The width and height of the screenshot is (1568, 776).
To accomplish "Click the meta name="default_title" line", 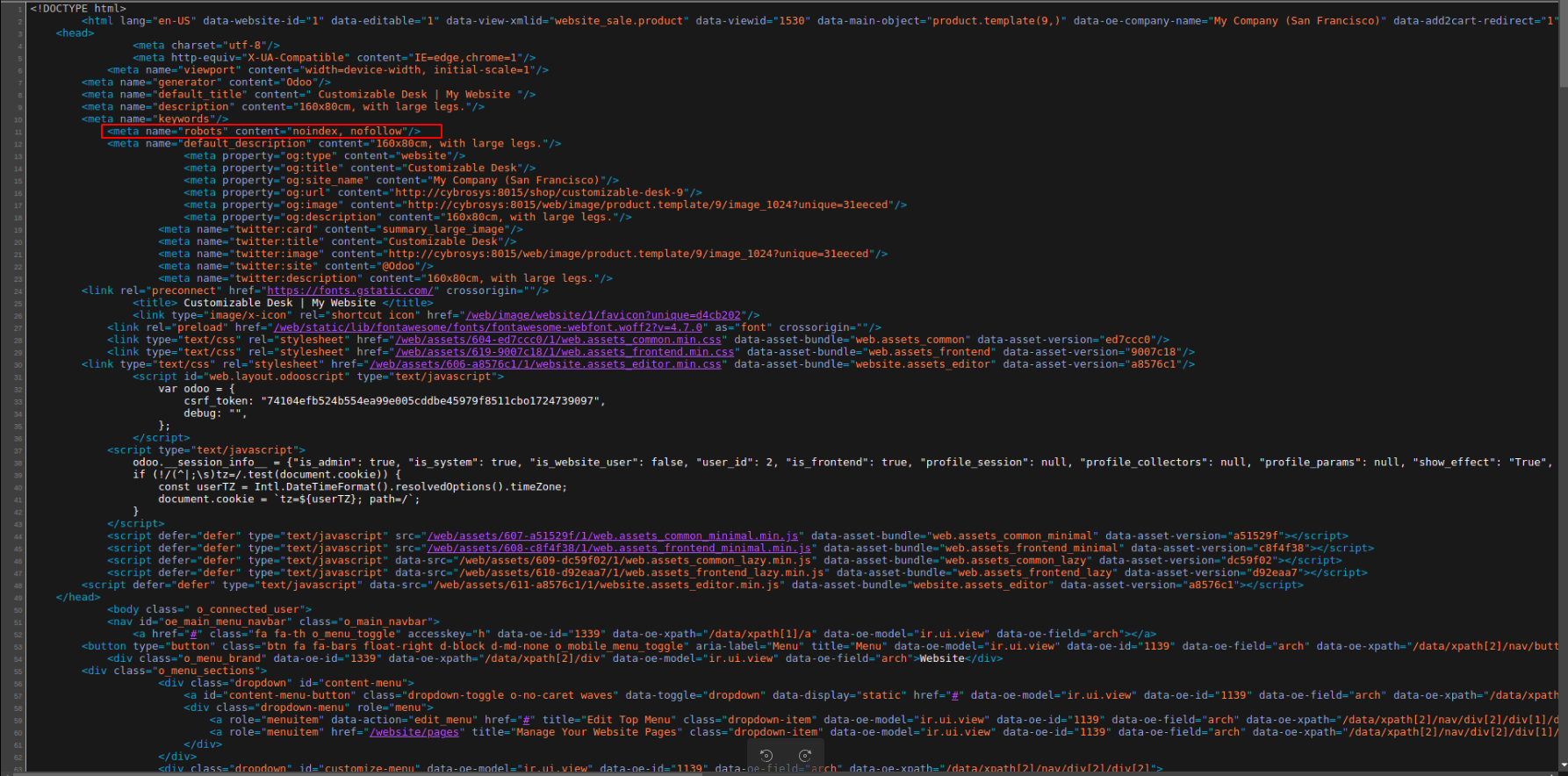I will tap(309, 95).
